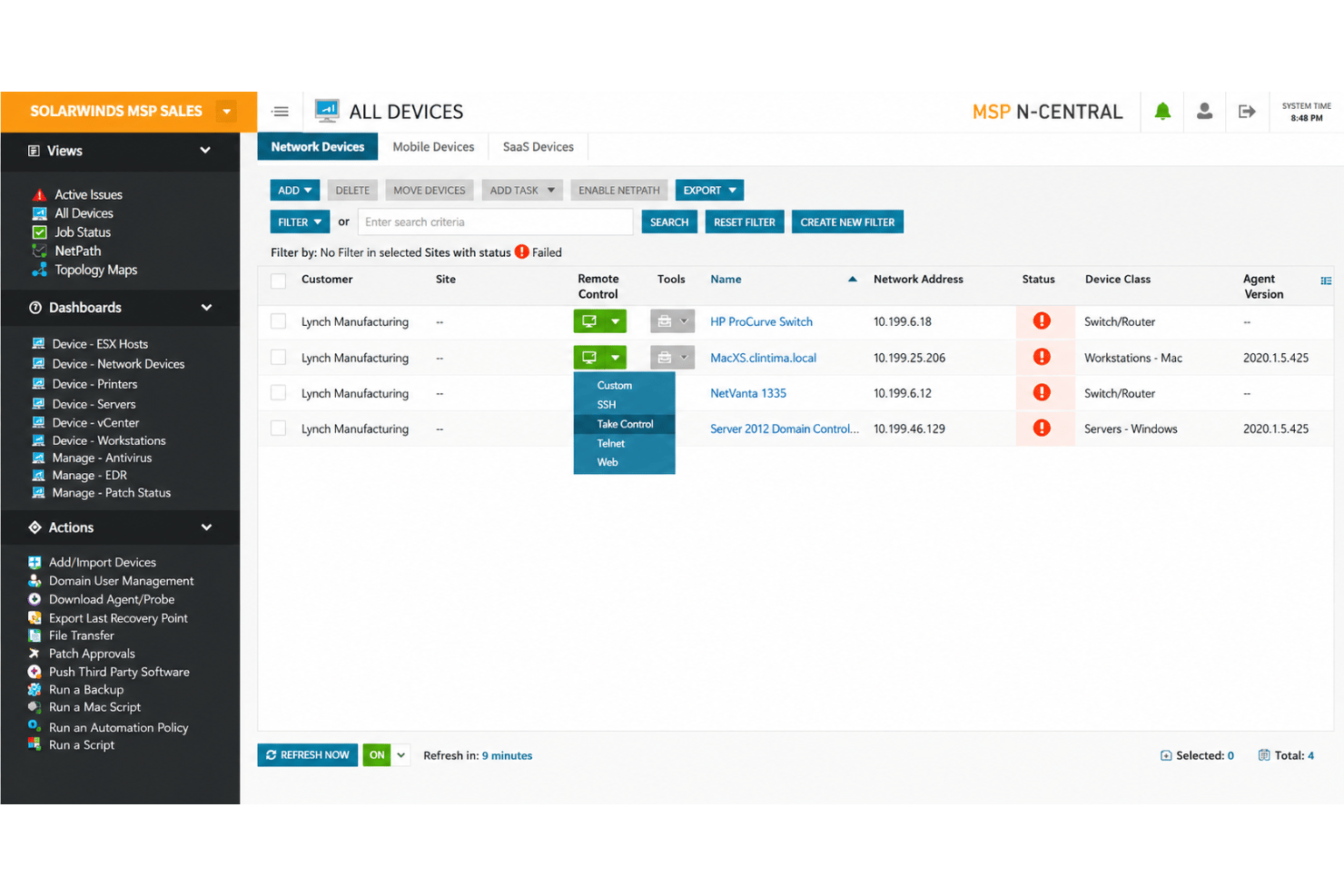
Task: Click the NetPath icon in sidebar
Action: click(x=39, y=251)
